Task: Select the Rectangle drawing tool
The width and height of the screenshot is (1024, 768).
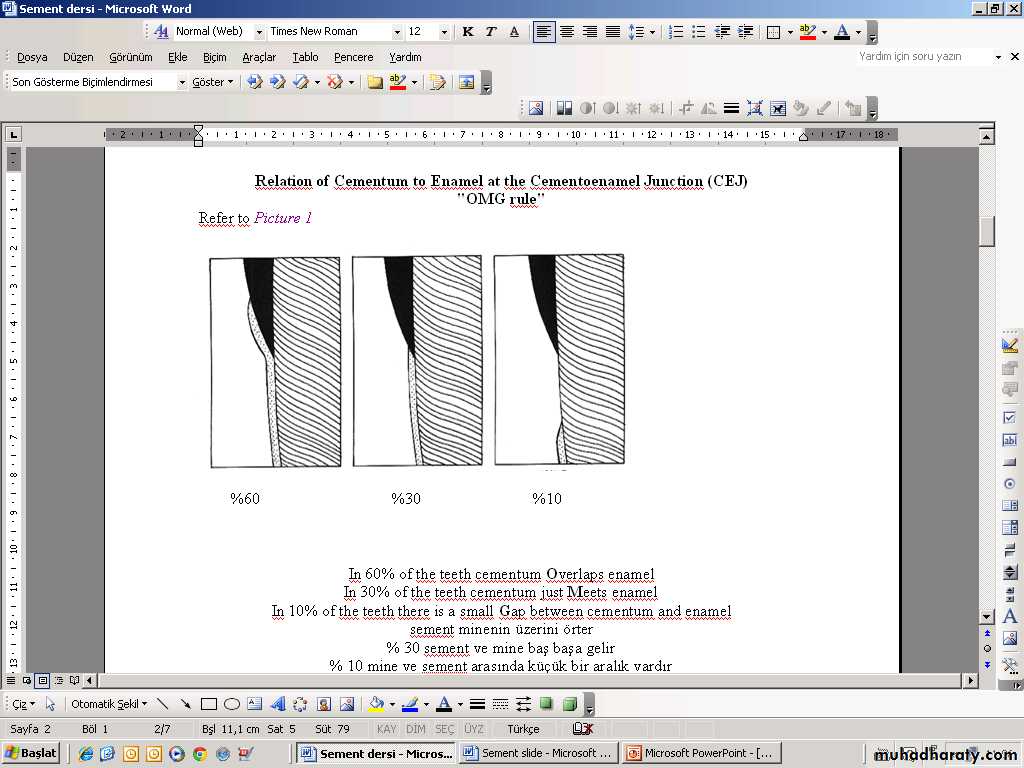Action: [x=209, y=704]
